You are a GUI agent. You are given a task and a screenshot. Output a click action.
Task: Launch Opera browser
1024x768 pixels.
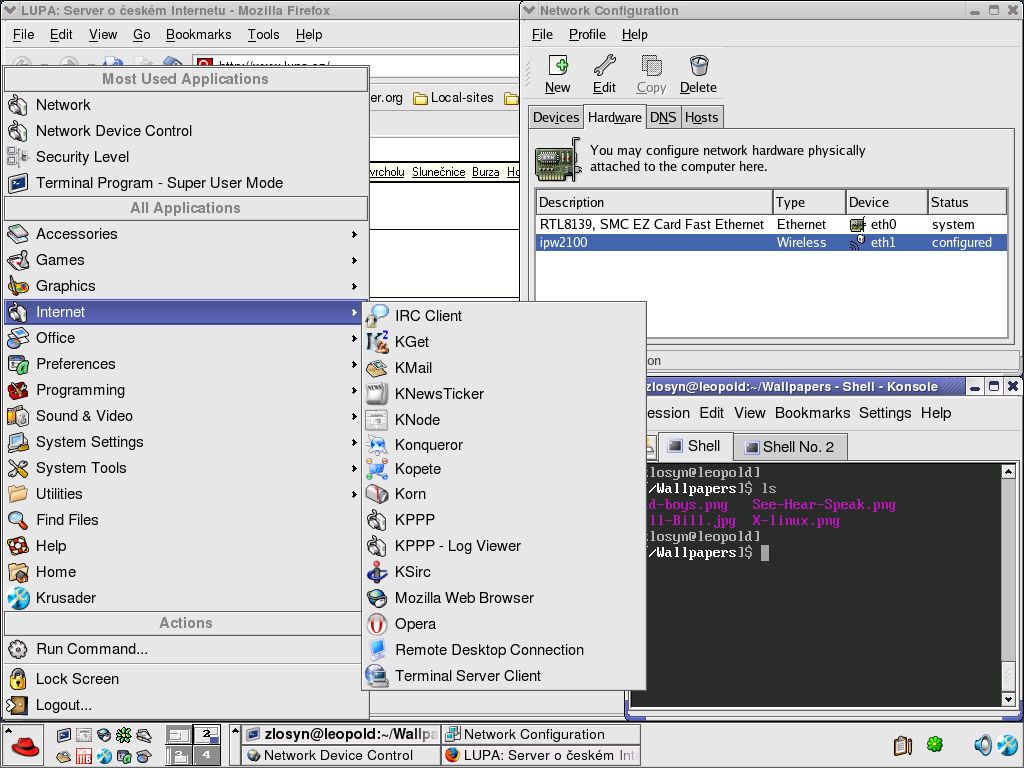pos(504,624)
